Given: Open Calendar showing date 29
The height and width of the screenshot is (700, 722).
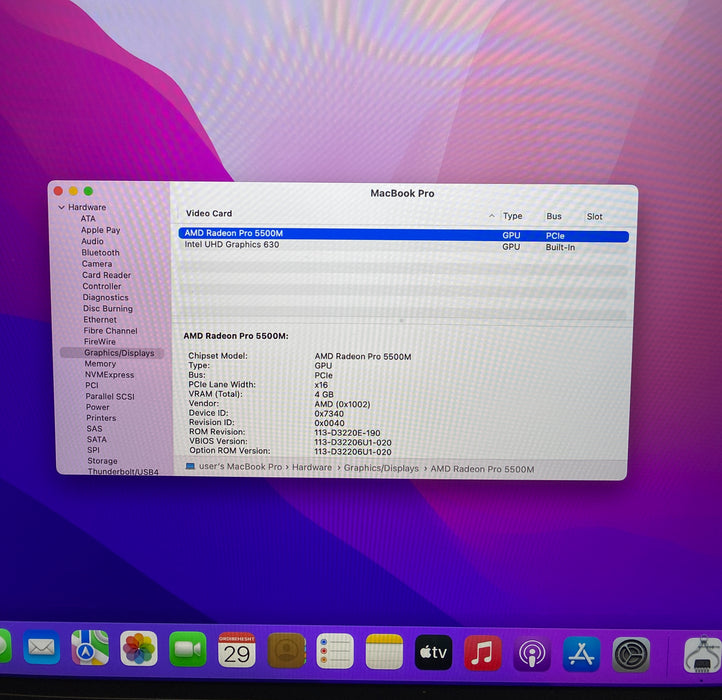Looking at the screenshot, I should [x=237, y=650].
